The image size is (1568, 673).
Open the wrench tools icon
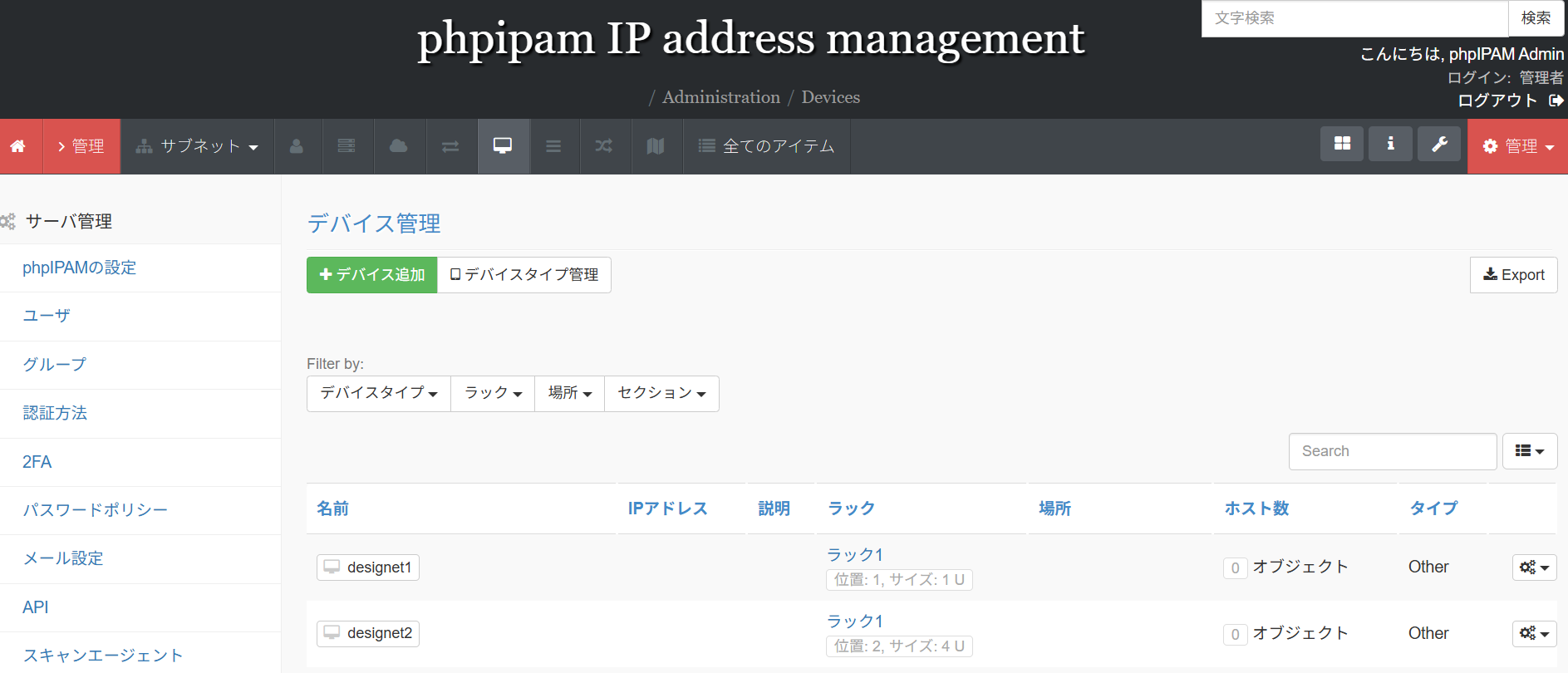click(x=1439, y=144)
